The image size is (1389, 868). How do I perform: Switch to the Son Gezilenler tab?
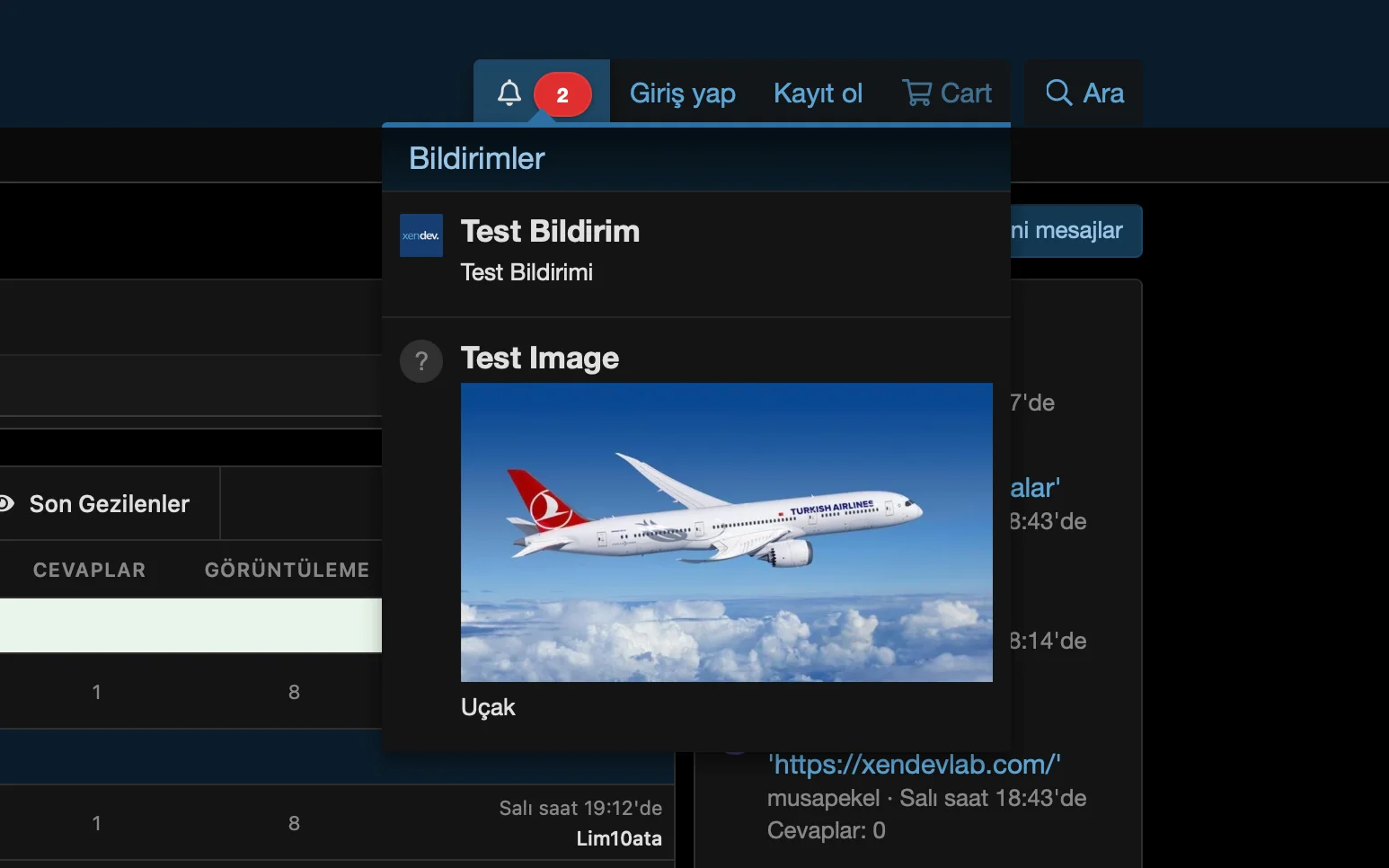click(109, 504)
